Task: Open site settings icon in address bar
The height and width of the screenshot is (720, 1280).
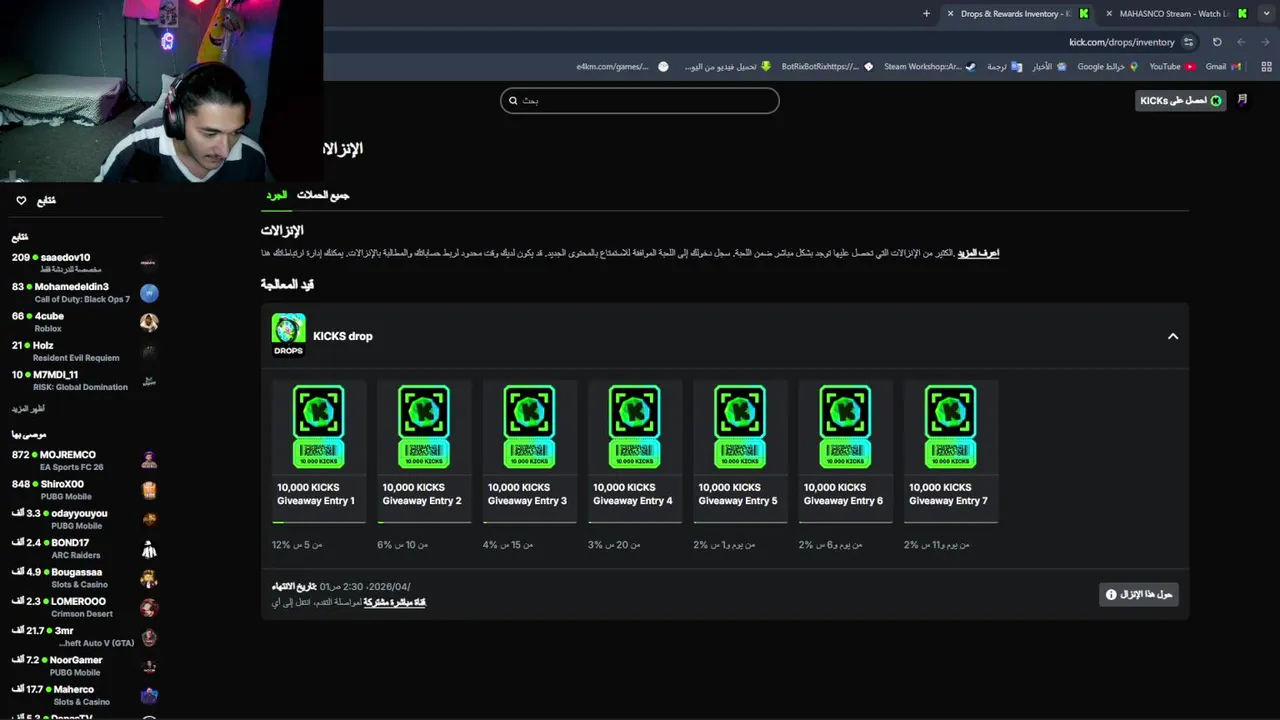Action: click(x=1188, y=42)
